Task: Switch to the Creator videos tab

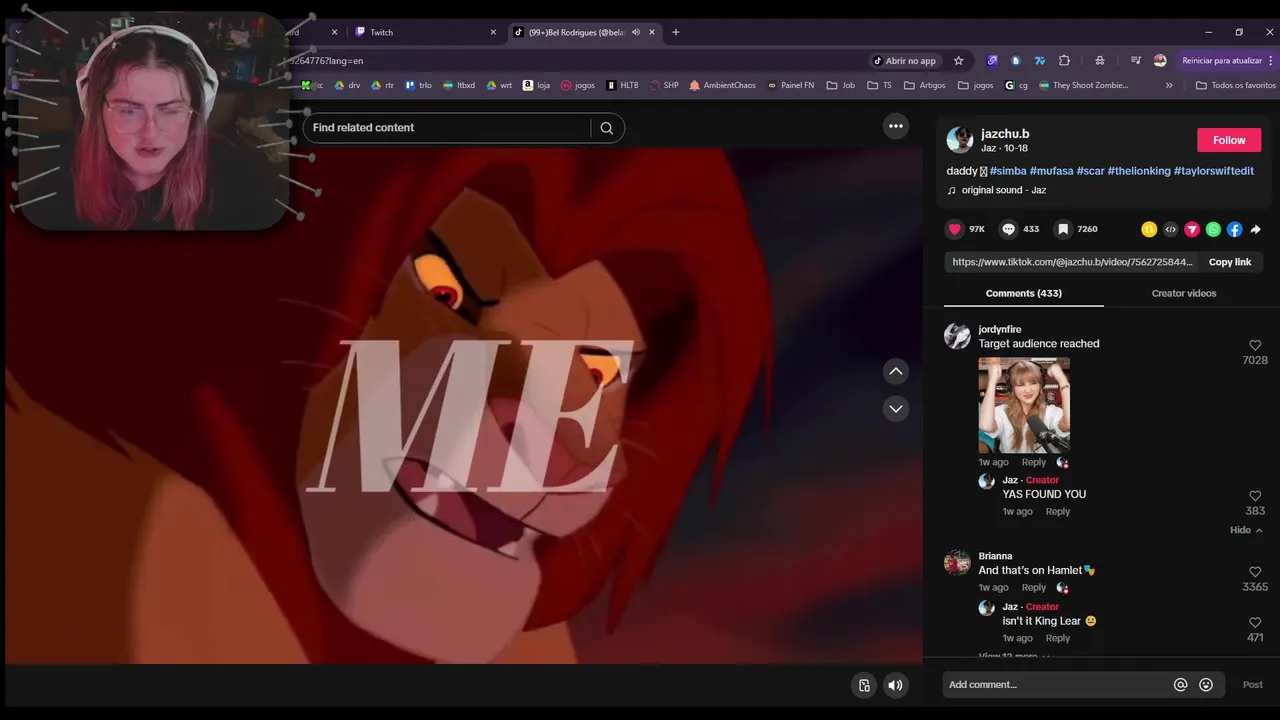Action: tap(1184, 293)
